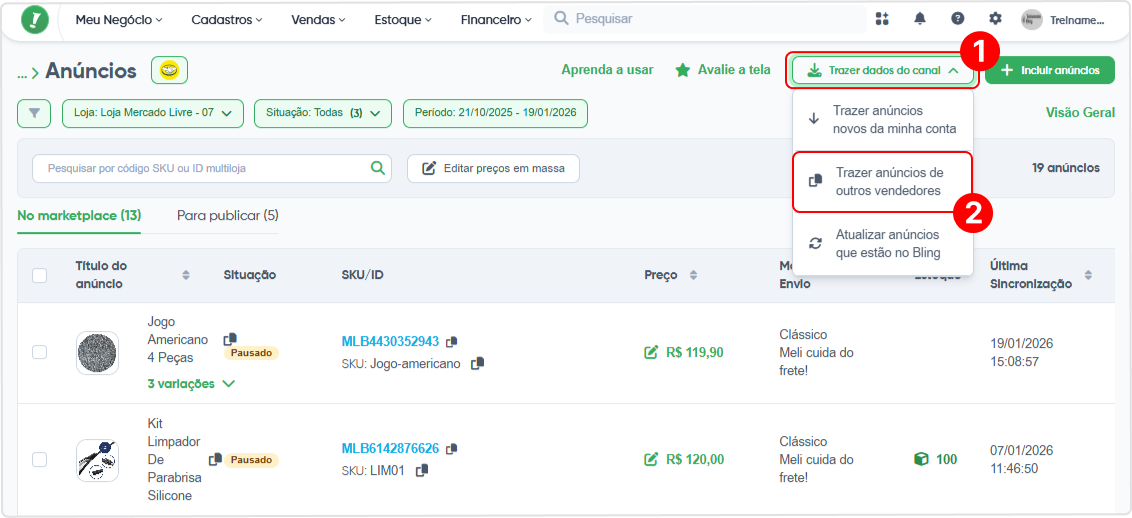Click Incluir anúncios button
This screenshot has width=1132, height=518.
1050,71
